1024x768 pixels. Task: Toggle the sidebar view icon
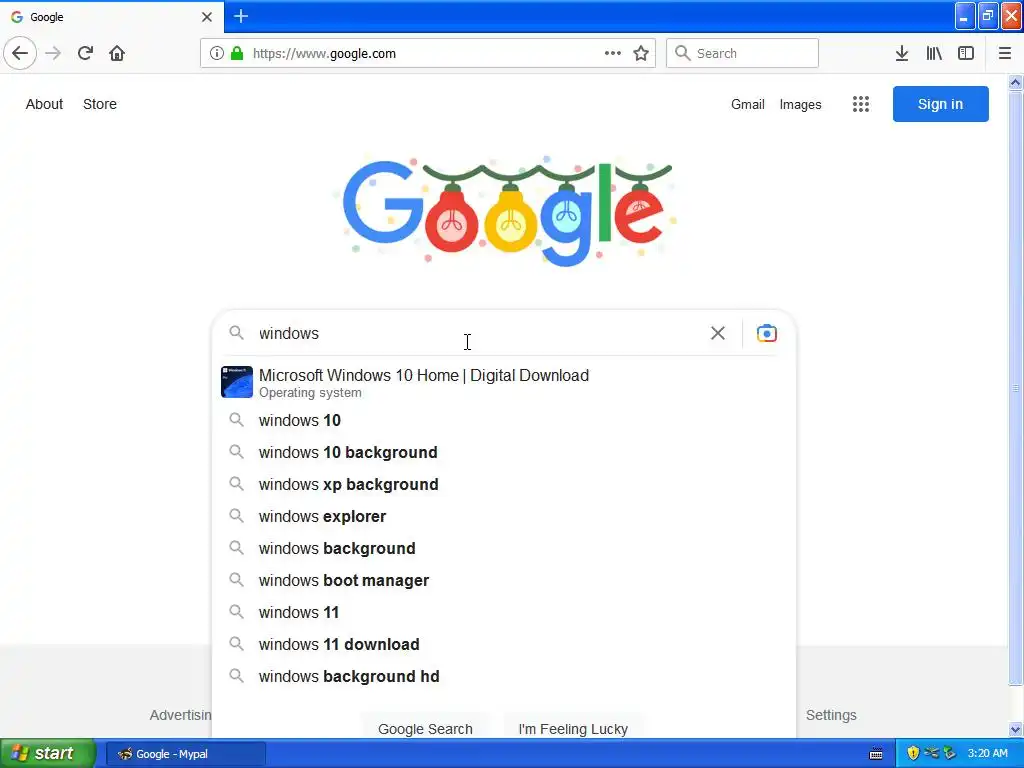(966, 54)
